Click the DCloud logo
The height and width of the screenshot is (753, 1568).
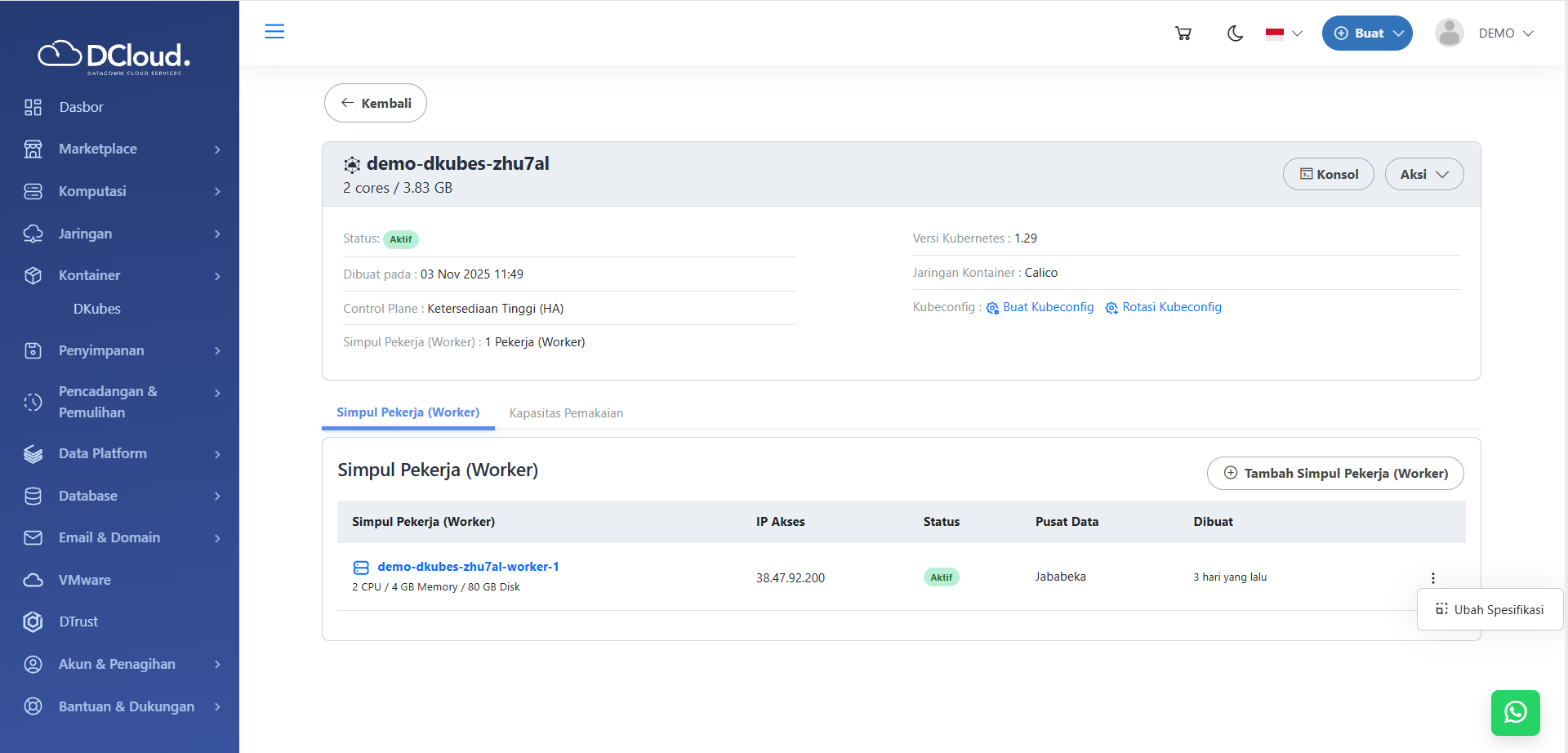point(114,56)
